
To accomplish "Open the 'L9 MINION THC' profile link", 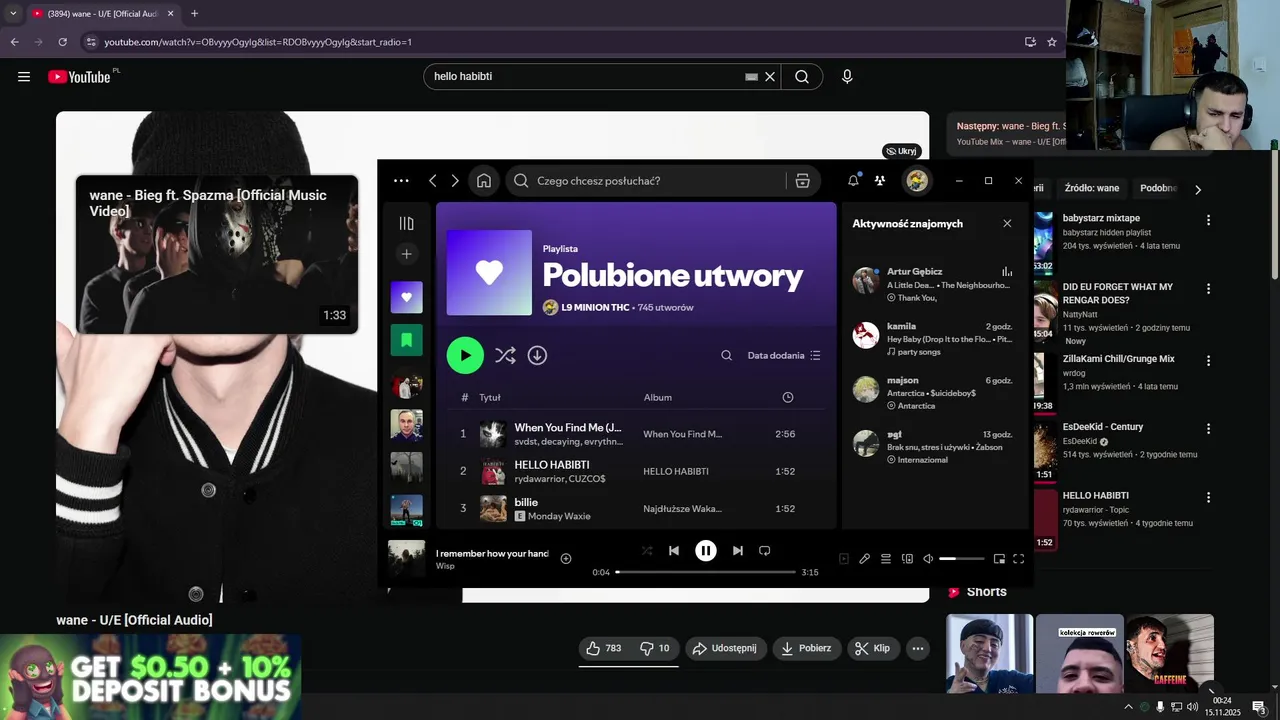I will click(x=595, y=307).
